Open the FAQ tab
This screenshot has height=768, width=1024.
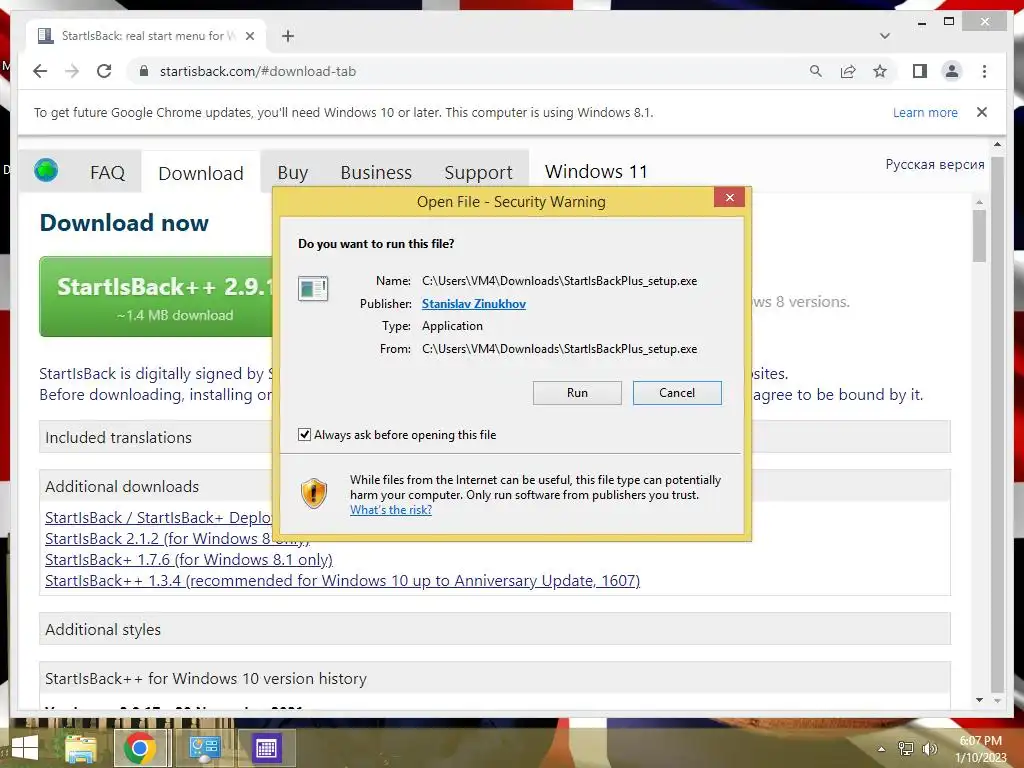click(x=107, y=172)
